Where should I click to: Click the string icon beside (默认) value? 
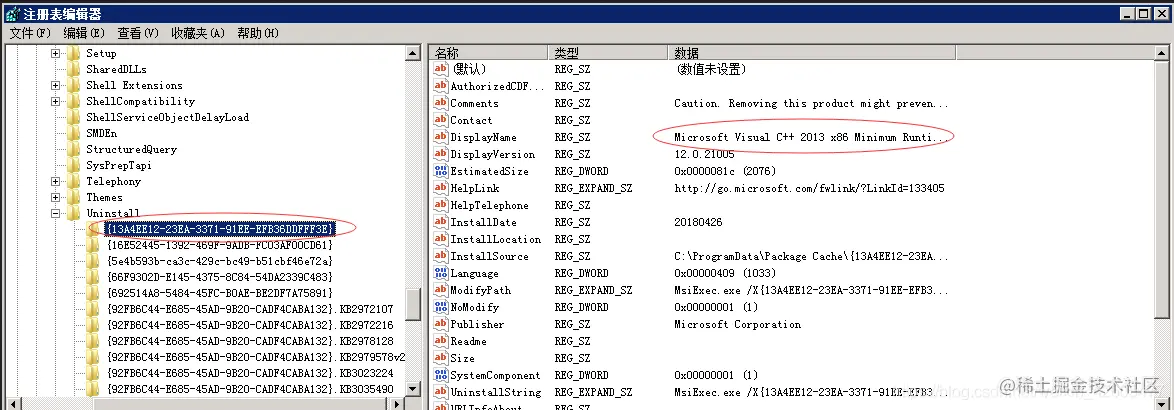point(440,69)
